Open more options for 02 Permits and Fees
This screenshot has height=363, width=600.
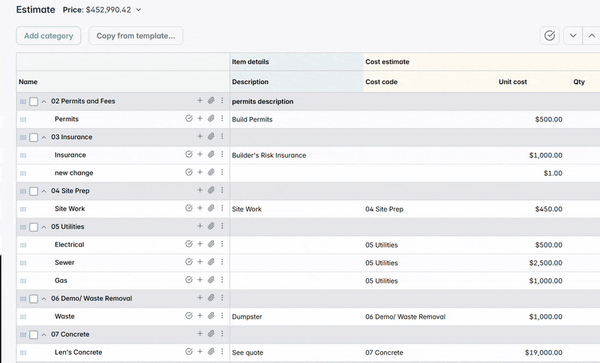pyautogui.click(x=222, y=100)
